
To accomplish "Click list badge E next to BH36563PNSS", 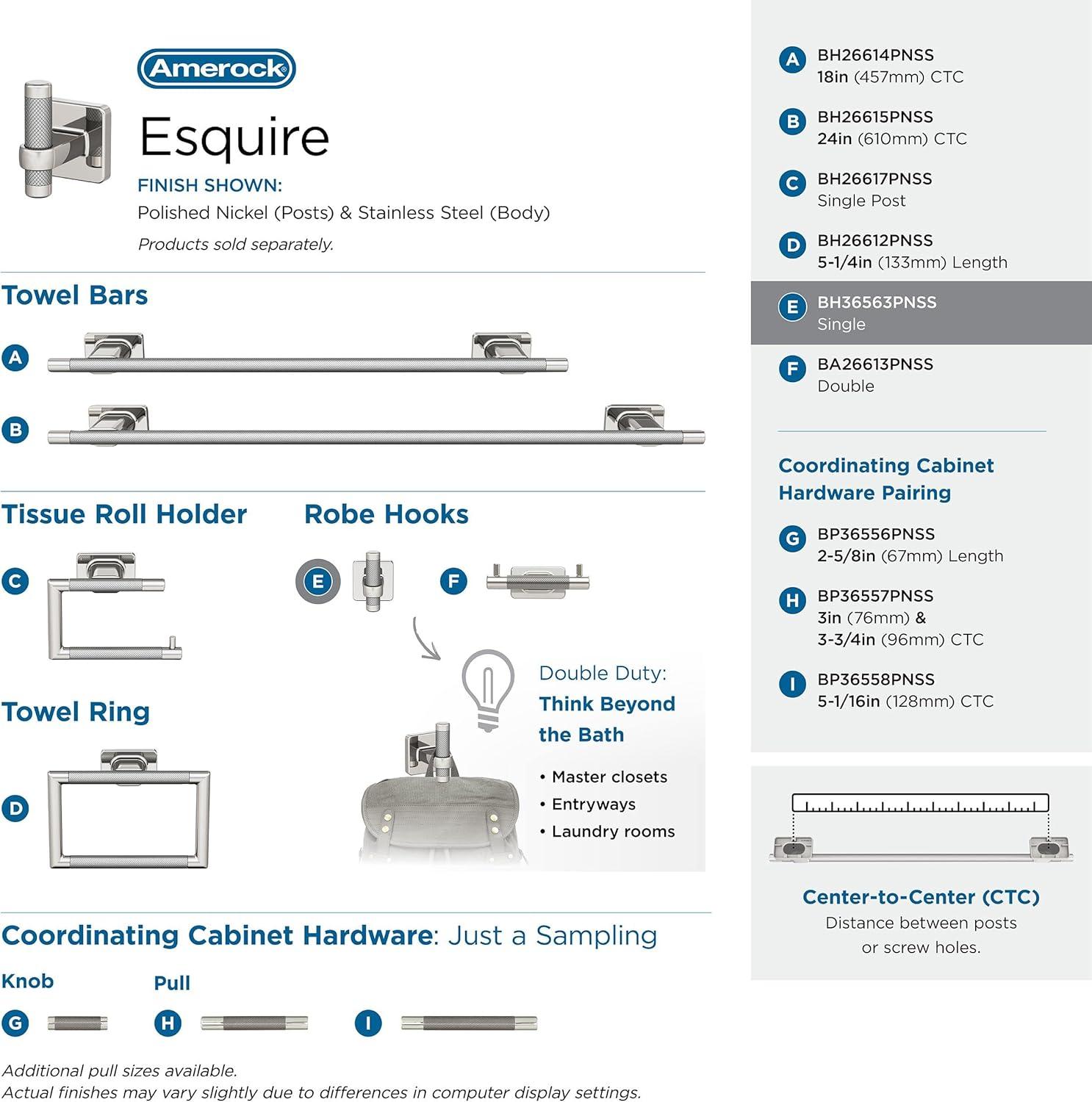I will point(792,306).
